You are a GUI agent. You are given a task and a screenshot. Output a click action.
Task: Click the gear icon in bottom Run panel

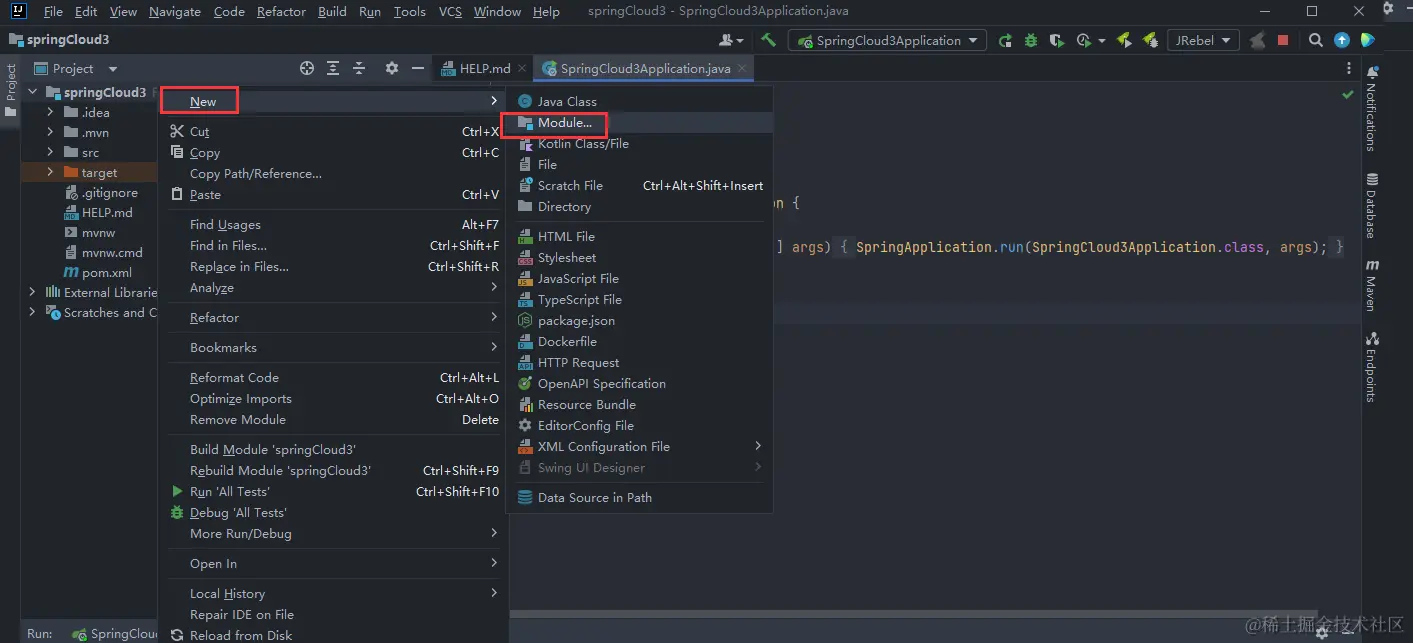click(1322, 632)
